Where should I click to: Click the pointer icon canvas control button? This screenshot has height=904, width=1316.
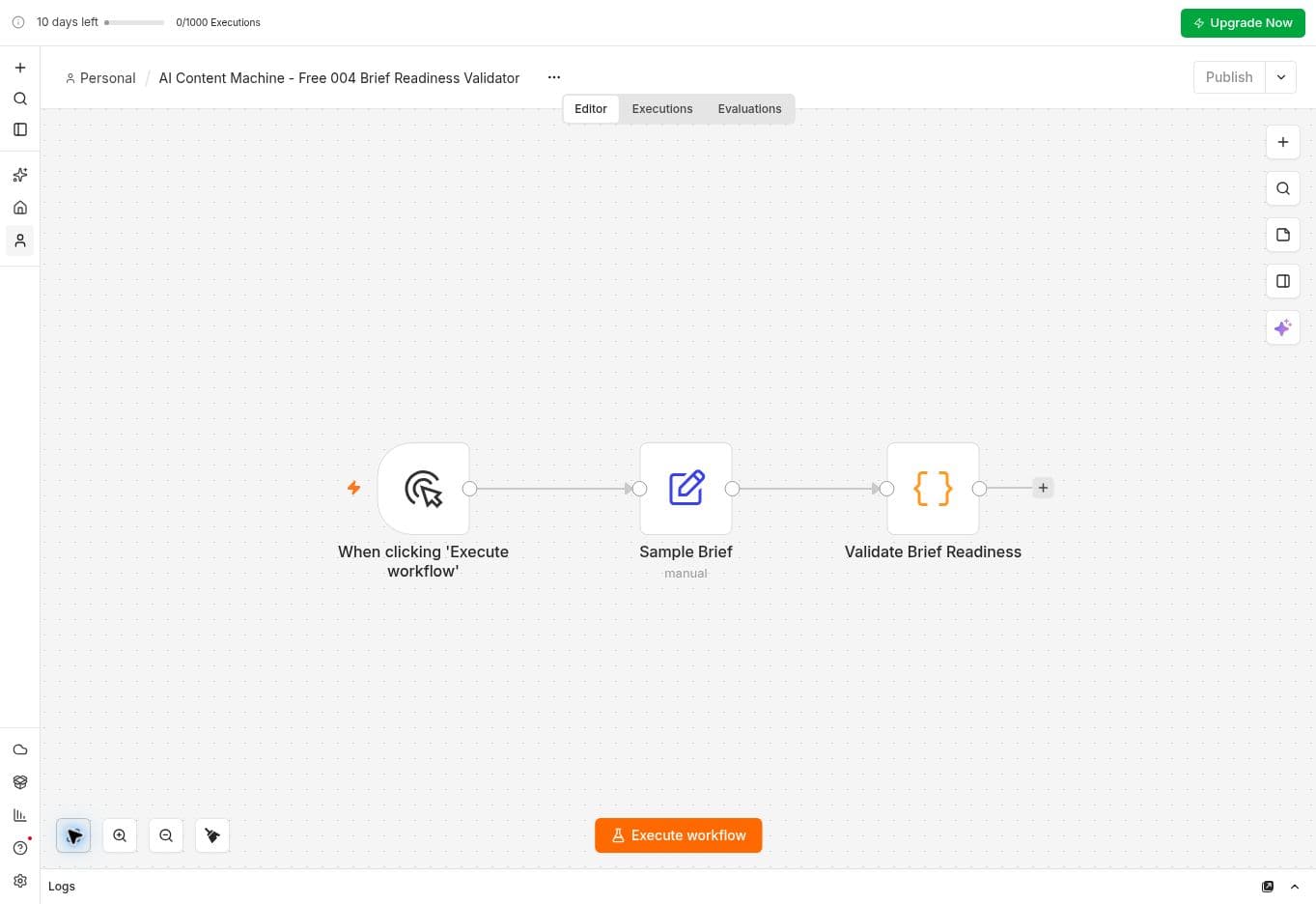(73, 835)
